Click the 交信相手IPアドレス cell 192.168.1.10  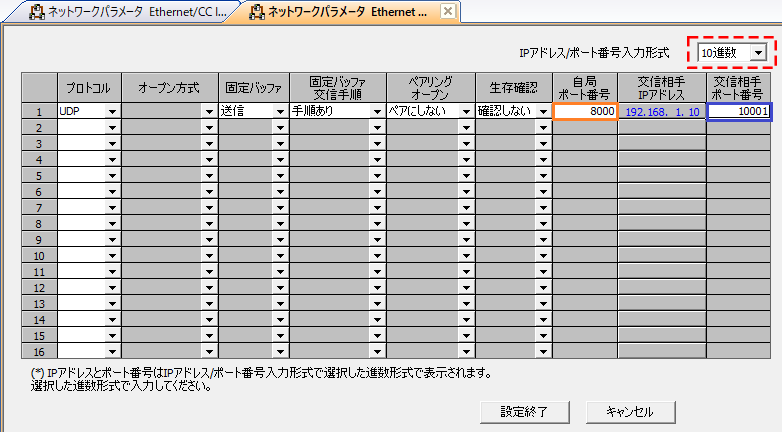[x=661, y=112]
